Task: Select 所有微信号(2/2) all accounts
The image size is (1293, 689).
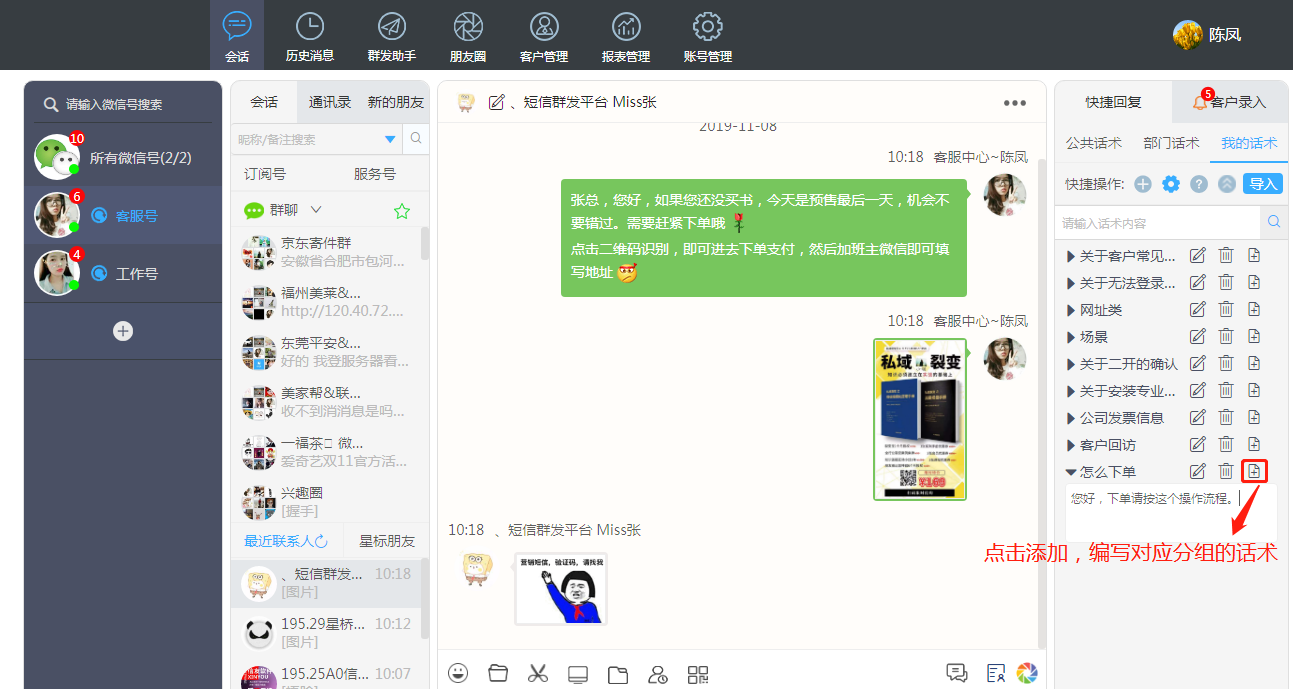Action: pyautogui.click(x=123, y=157)
